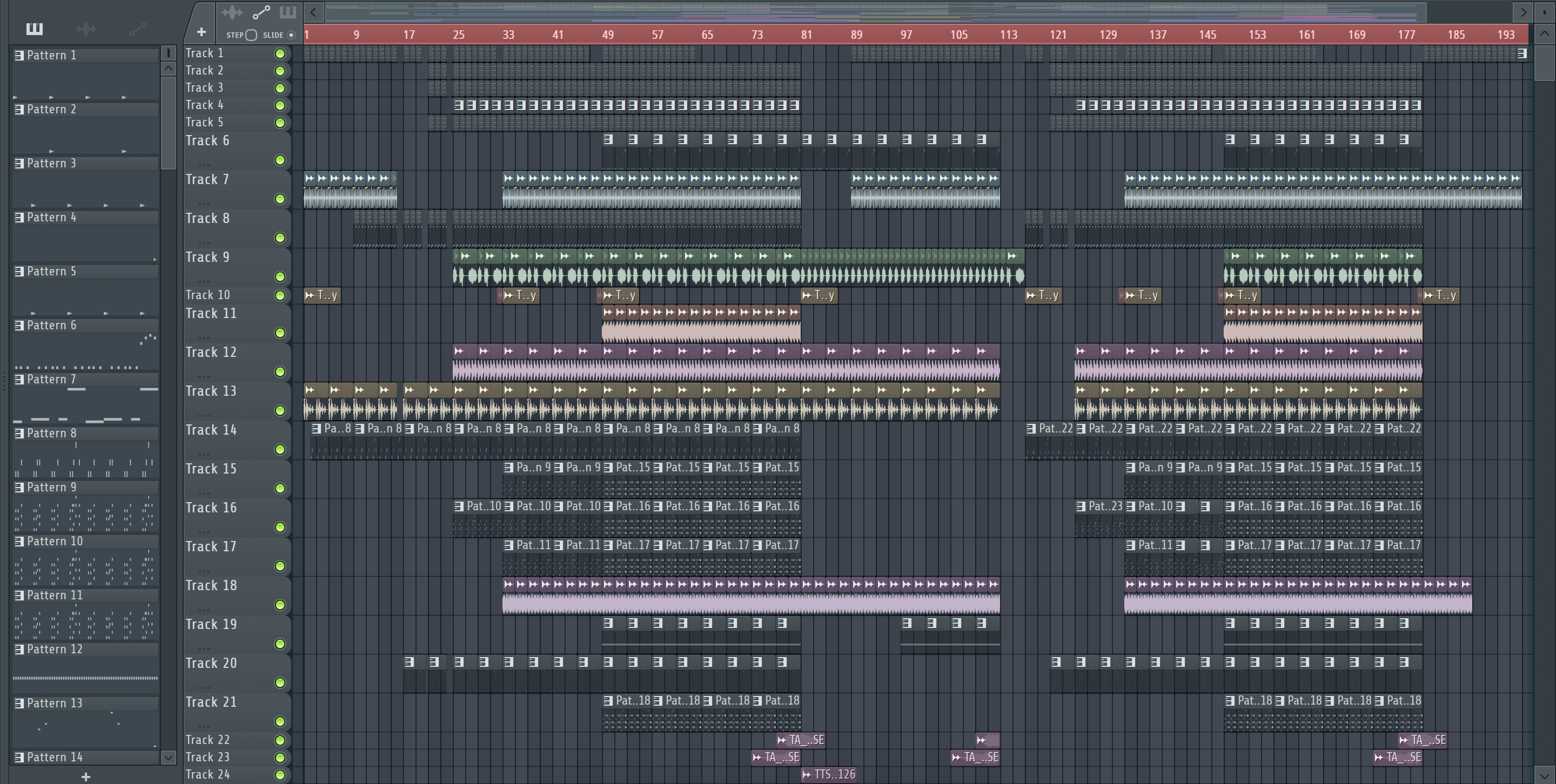The width and height of the screenshot is (1556, 784).
Task: Toggle the mute LED on Track 13
Action: point(280,411)
